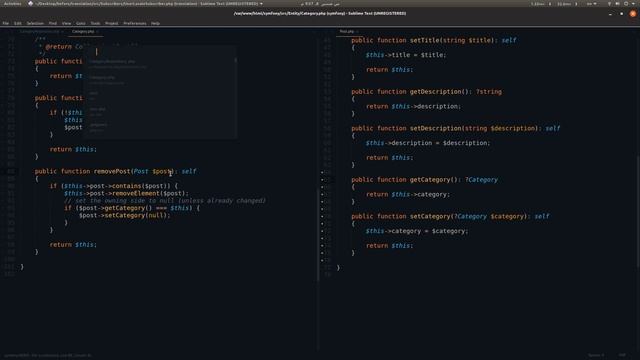Click the getCategory() === $this condition line
640x360 pixels.
tap(132, 208)
